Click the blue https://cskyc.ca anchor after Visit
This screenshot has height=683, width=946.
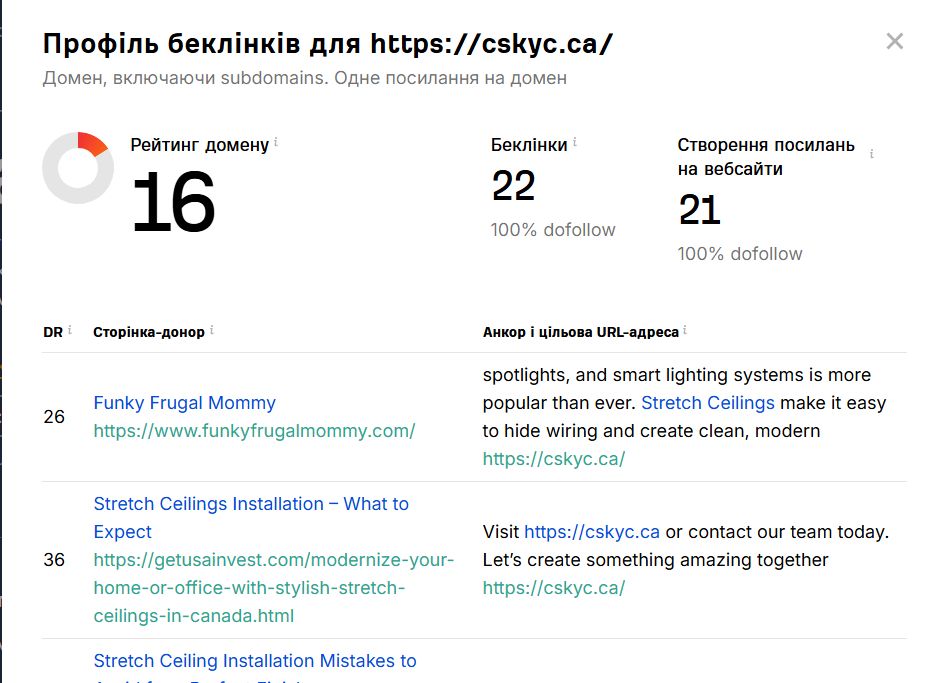click(x=592, y=532)
